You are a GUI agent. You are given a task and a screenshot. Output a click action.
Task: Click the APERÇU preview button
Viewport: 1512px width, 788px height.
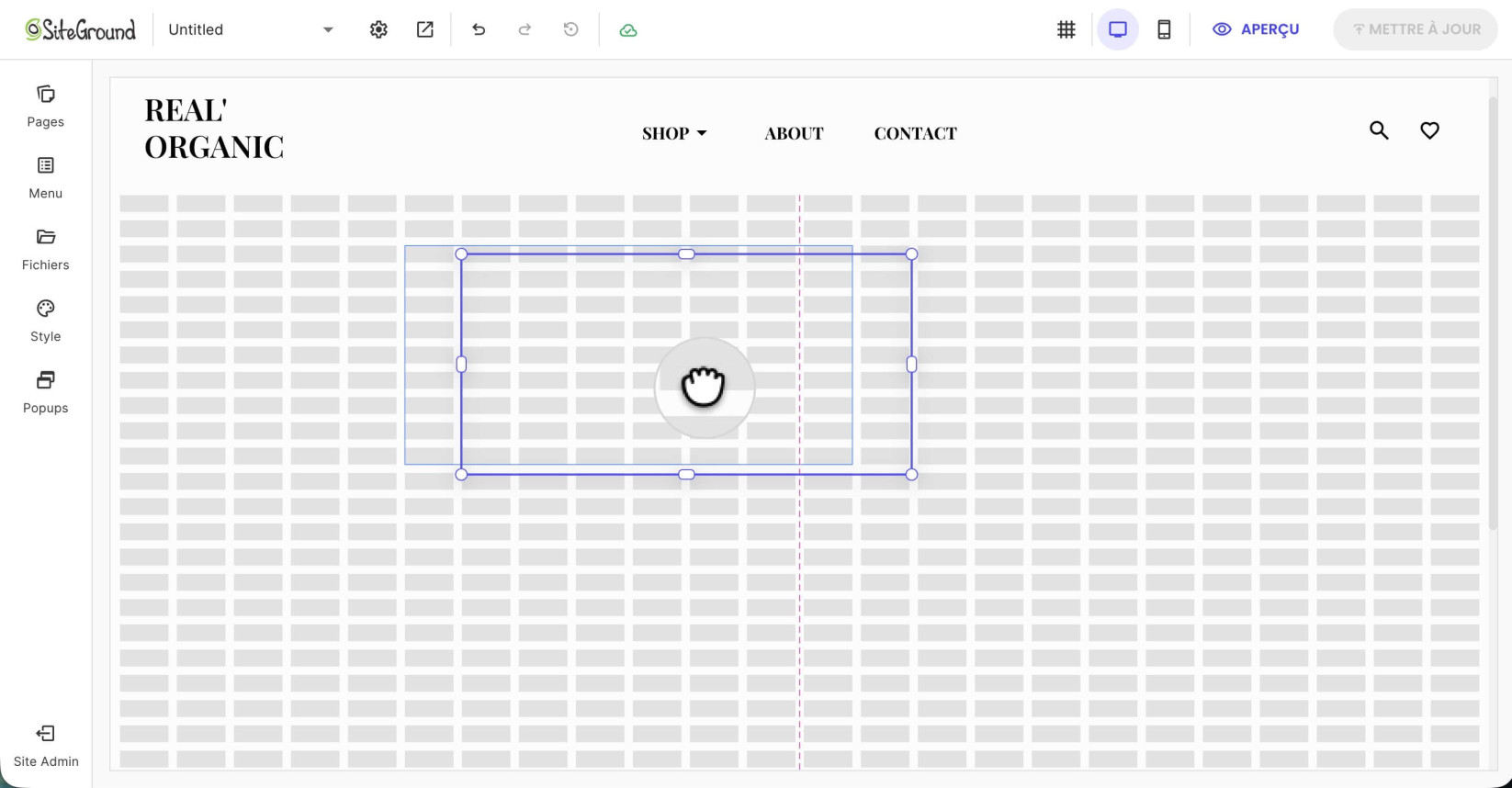[x=1256, y=29]
